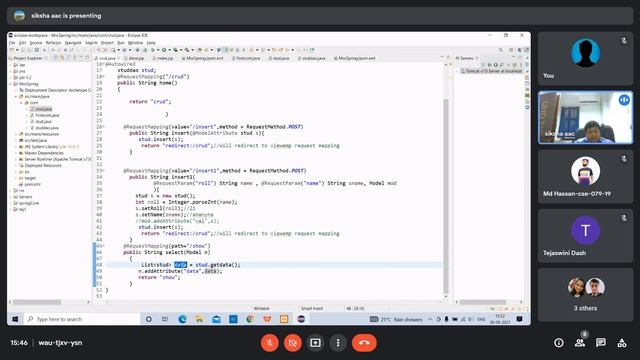Switch to the studdao.java editor tab
The image size is (640, 360).
coord(313,58)
